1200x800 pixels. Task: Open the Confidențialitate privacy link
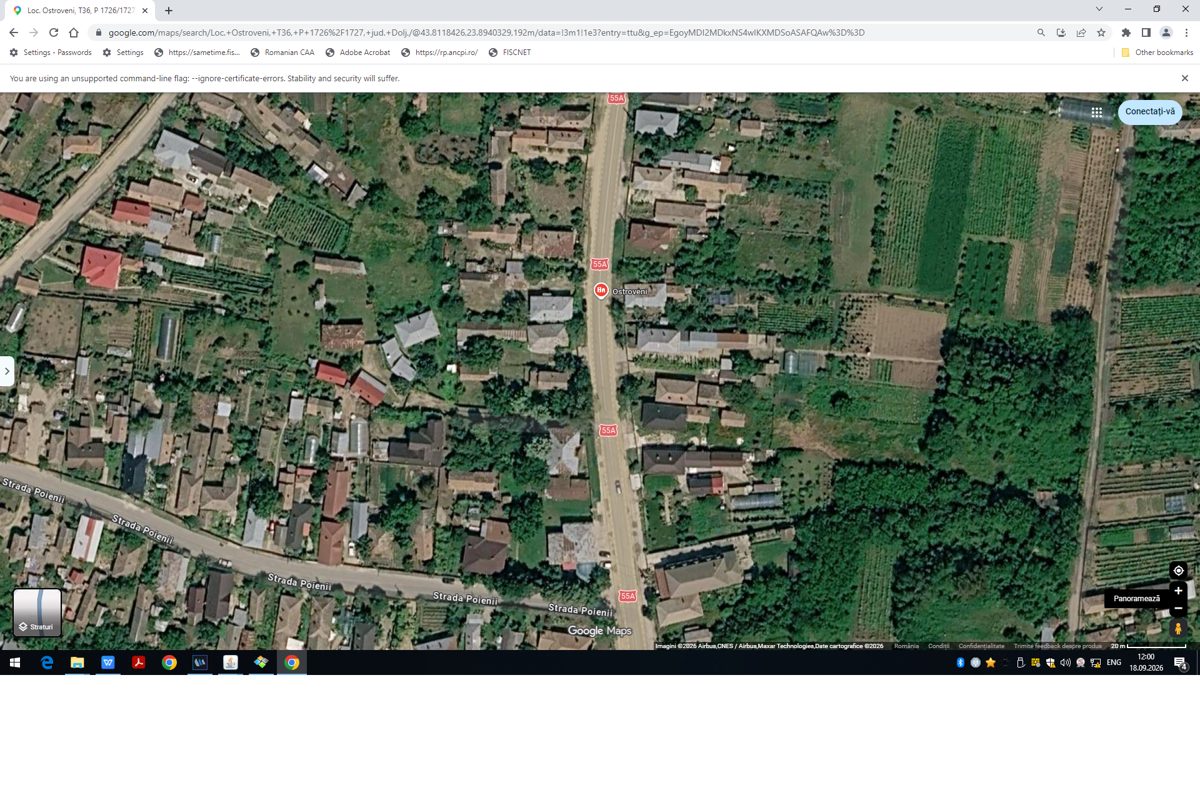(982, 646)
